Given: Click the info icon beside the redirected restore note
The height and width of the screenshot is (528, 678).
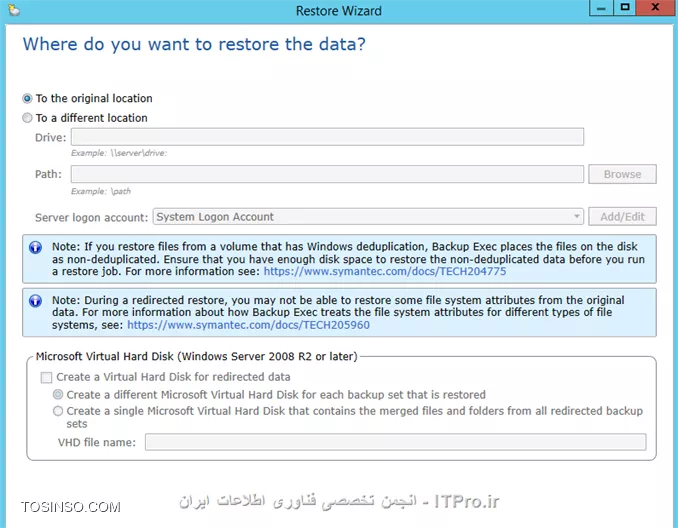Looking at the screenshot, I should click(x=35, y=301).
